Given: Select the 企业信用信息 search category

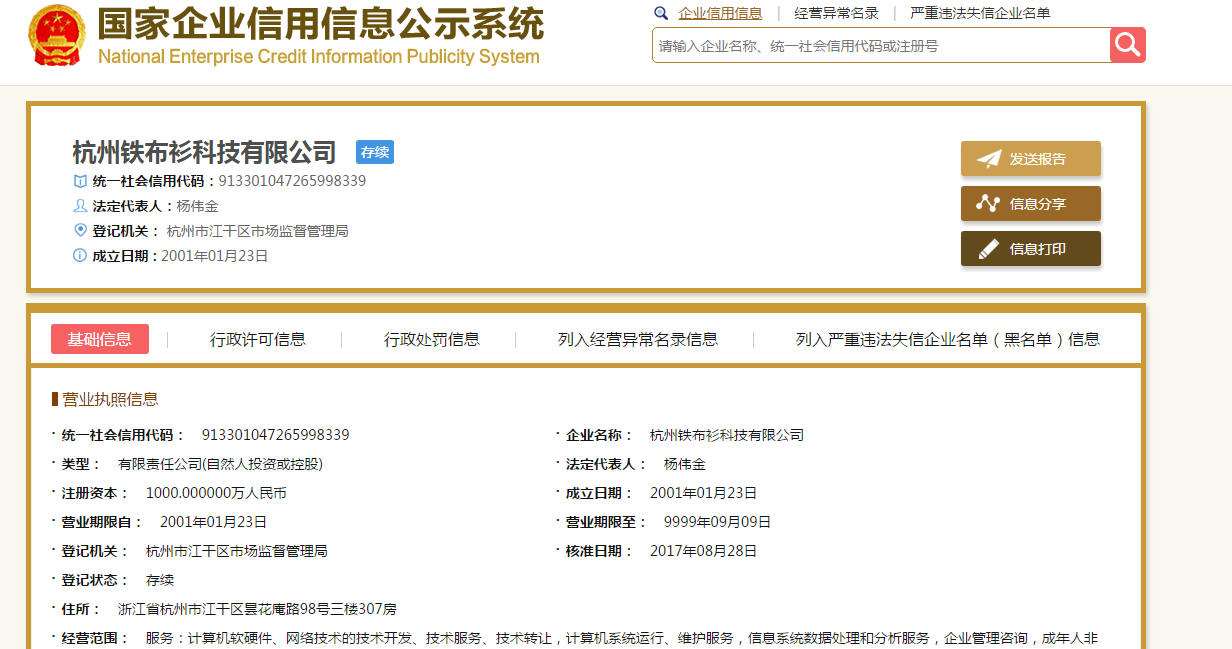Looking at the screenshot, I should [720, 13].
